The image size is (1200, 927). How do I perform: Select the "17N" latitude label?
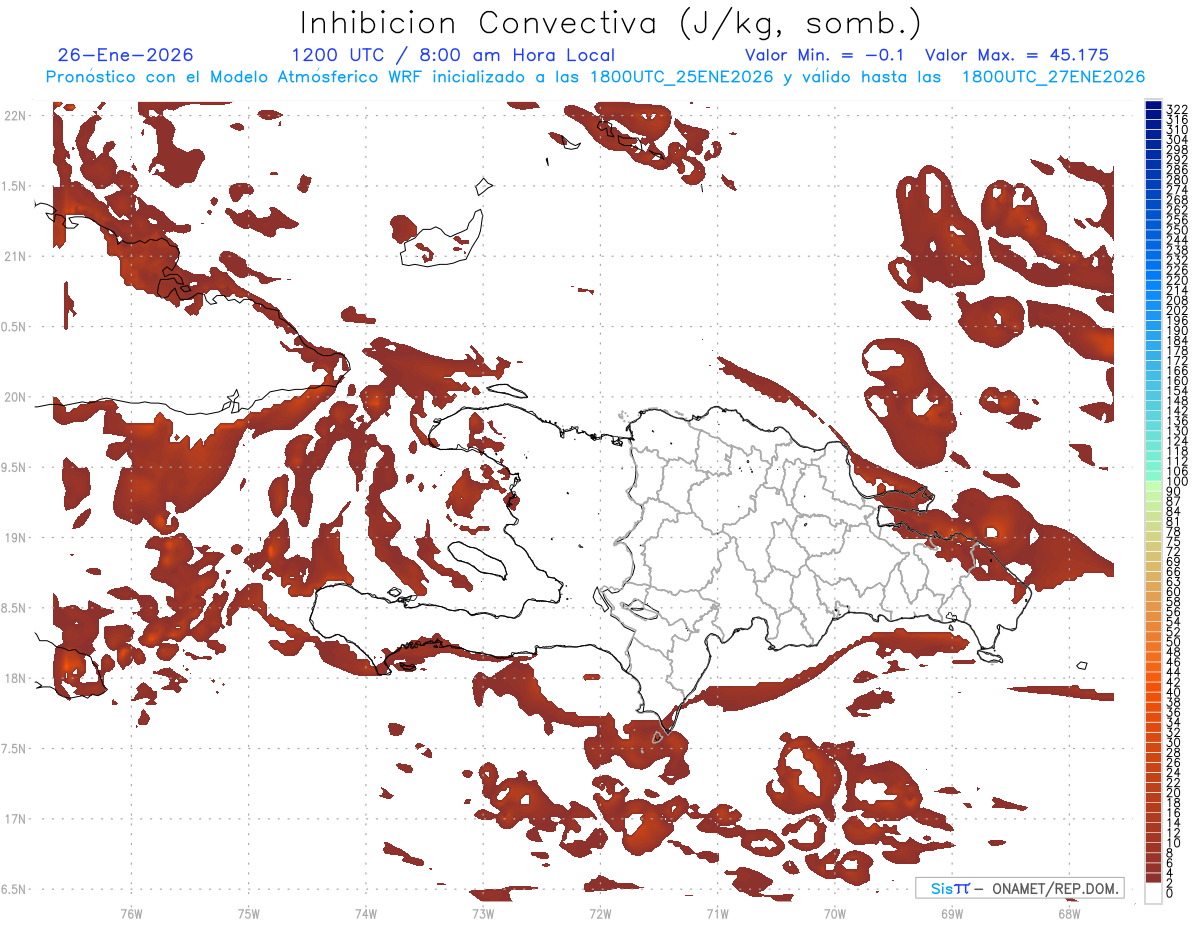click(x=14, y=820)
